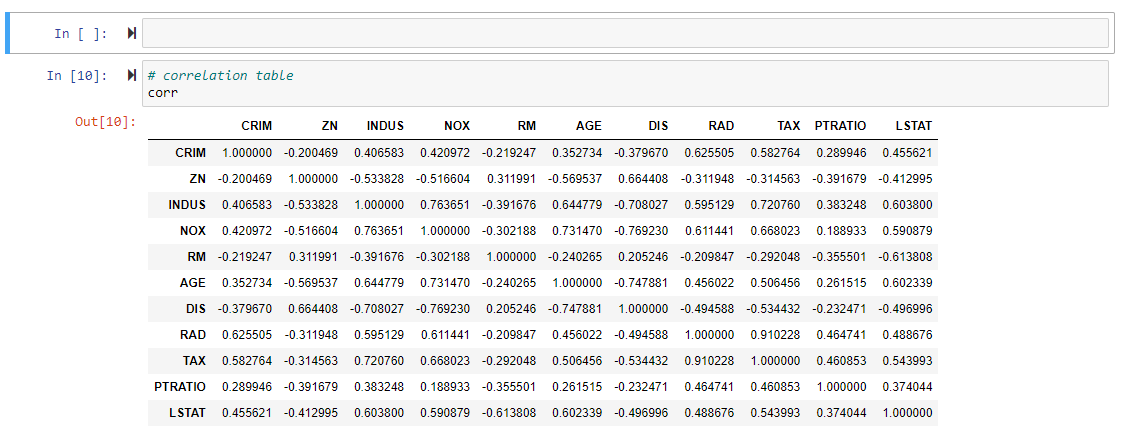Click the TAX column header

pyautogui.click(x=789, y=125)
